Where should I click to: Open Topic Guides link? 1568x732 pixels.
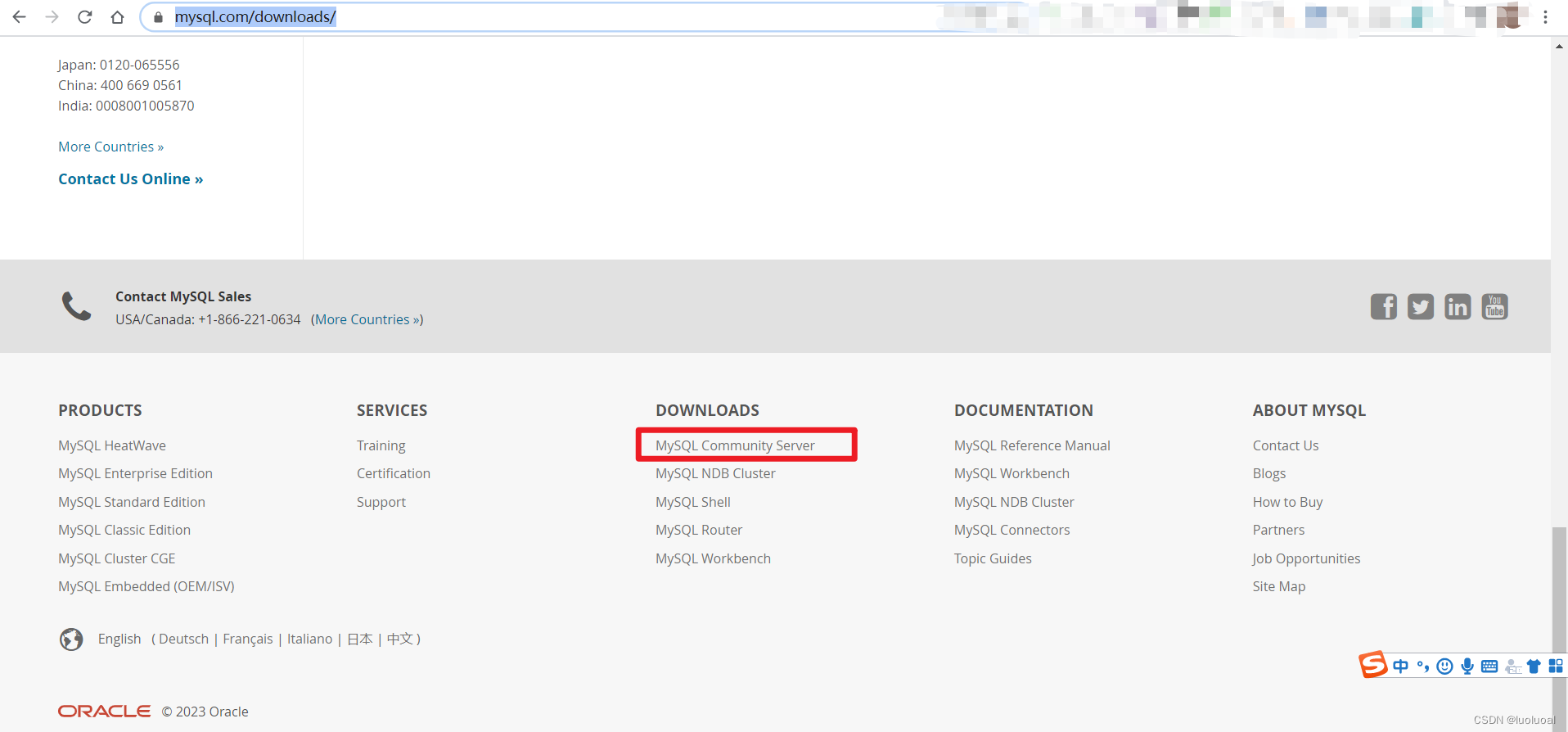tap(993, 558)
